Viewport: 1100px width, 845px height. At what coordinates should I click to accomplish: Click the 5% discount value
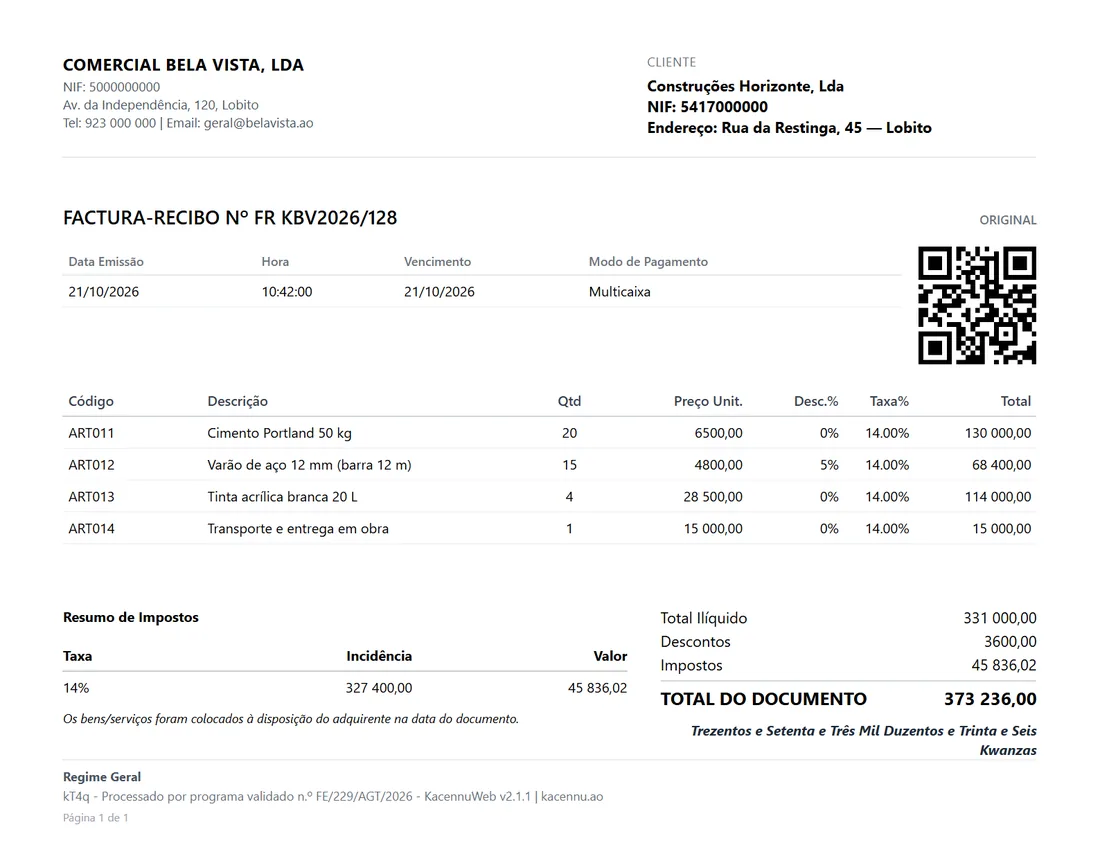click(829, 465)
